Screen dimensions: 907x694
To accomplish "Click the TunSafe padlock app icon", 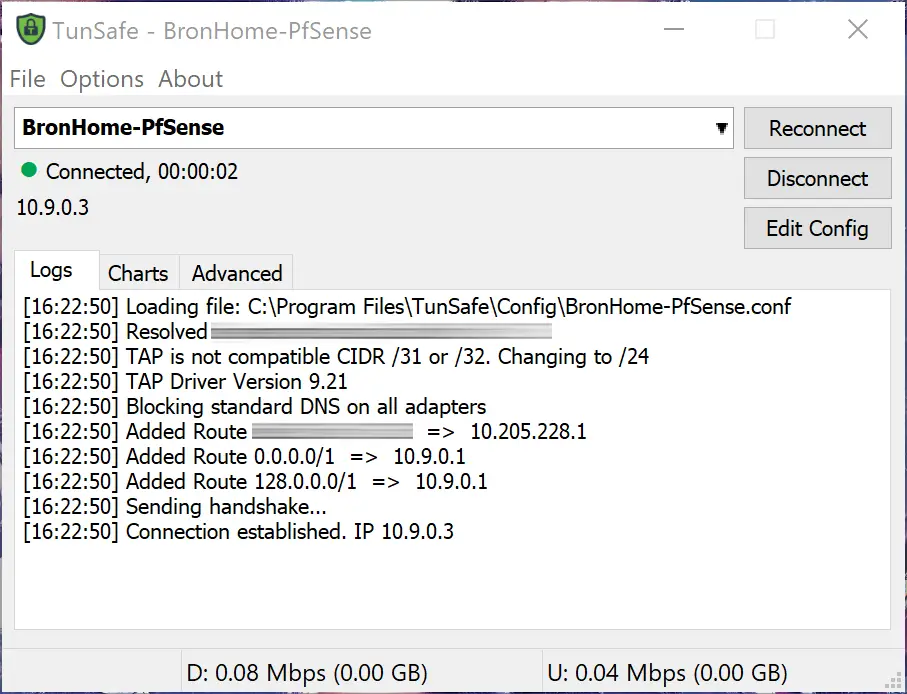I will pyautogui.click(x=30, y=30).
